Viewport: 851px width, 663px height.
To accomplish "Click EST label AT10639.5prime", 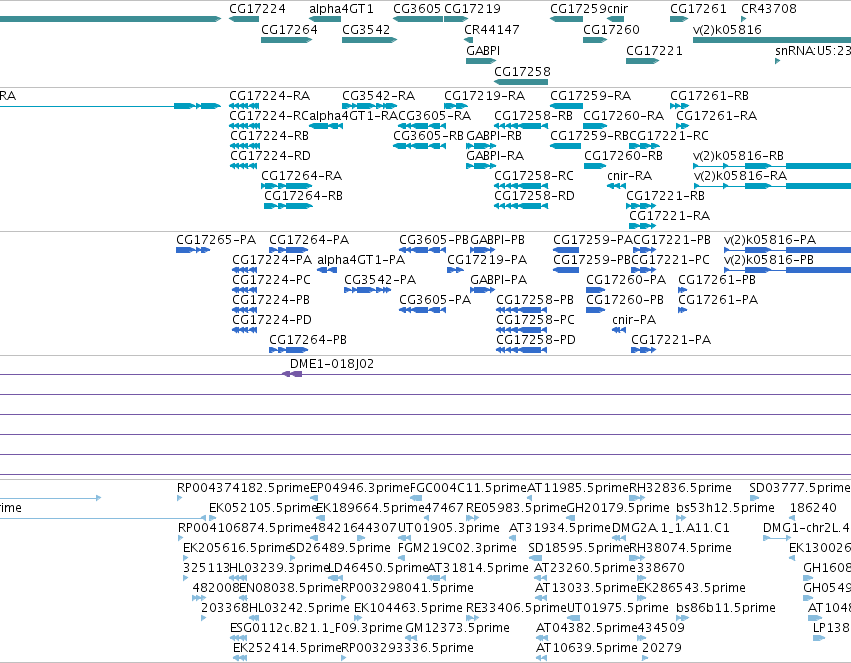I will [x=587, y=648].
